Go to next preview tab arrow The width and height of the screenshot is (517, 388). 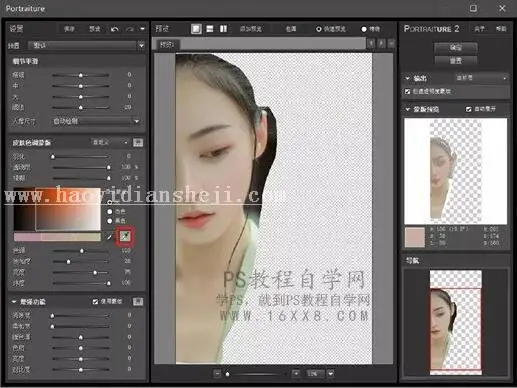coord(381,43)
